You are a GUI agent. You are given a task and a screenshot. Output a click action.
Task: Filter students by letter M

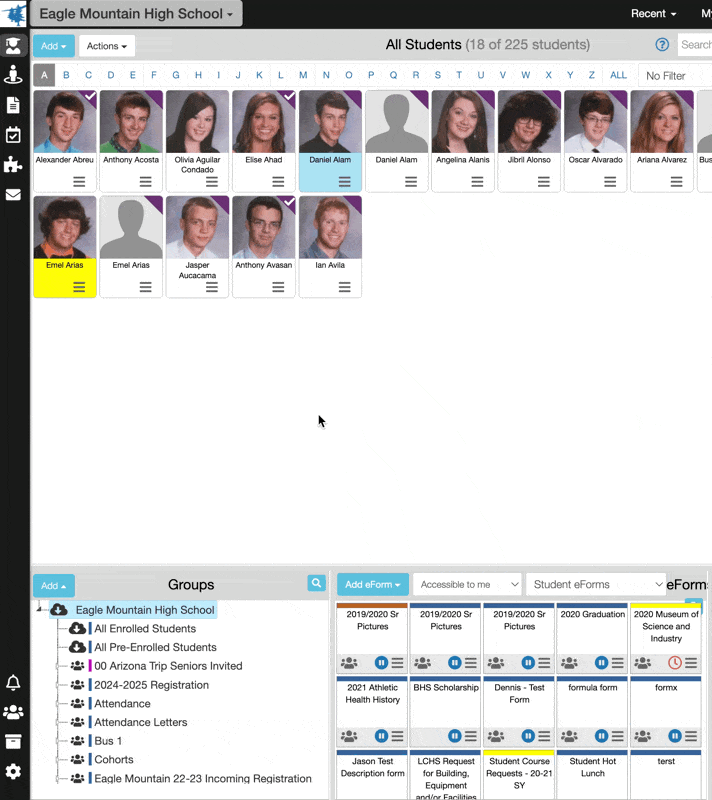[303, 75]
